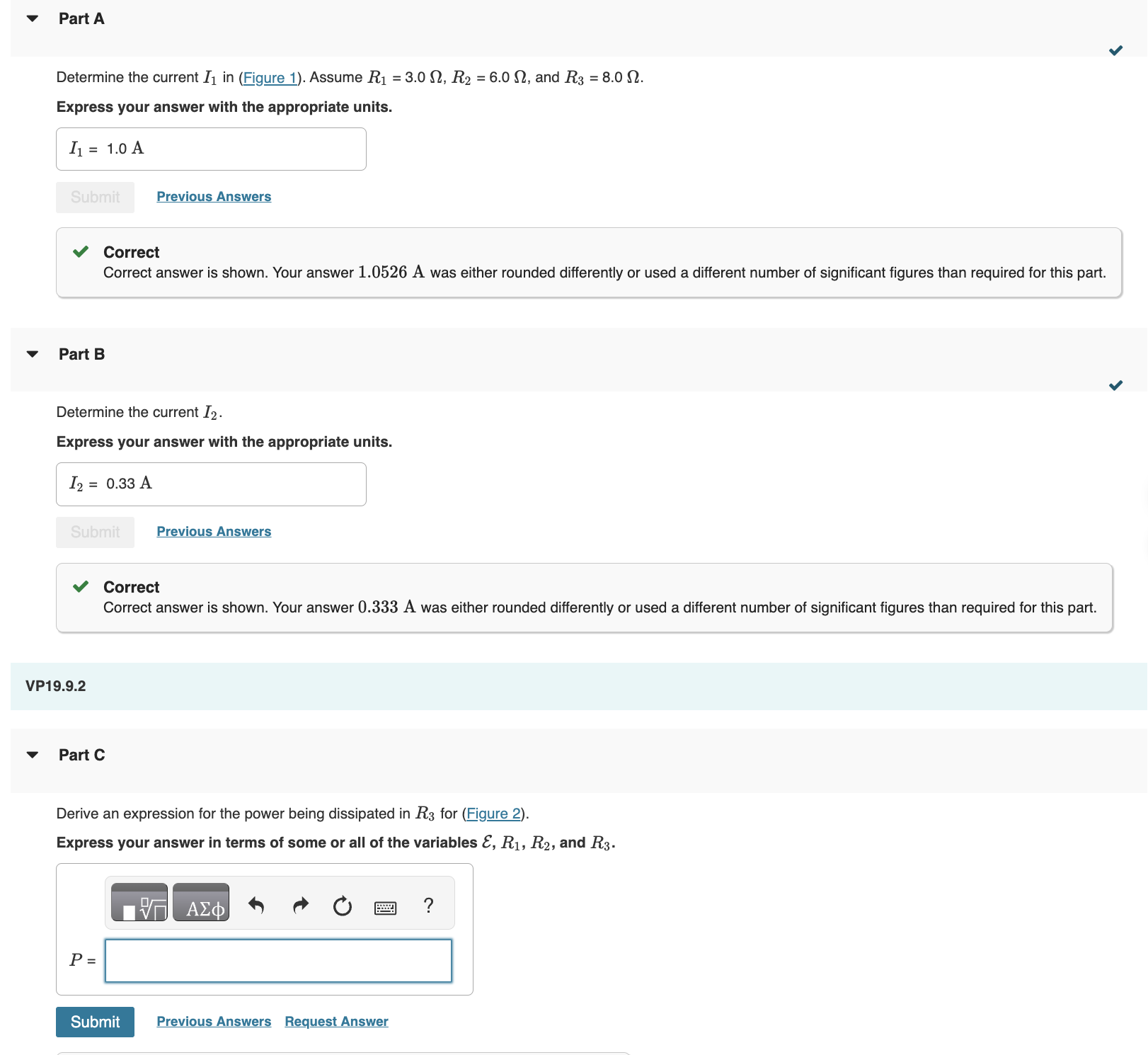Redo edit in equation editor
The image size is (1148, 1055).
coord(299,905)
